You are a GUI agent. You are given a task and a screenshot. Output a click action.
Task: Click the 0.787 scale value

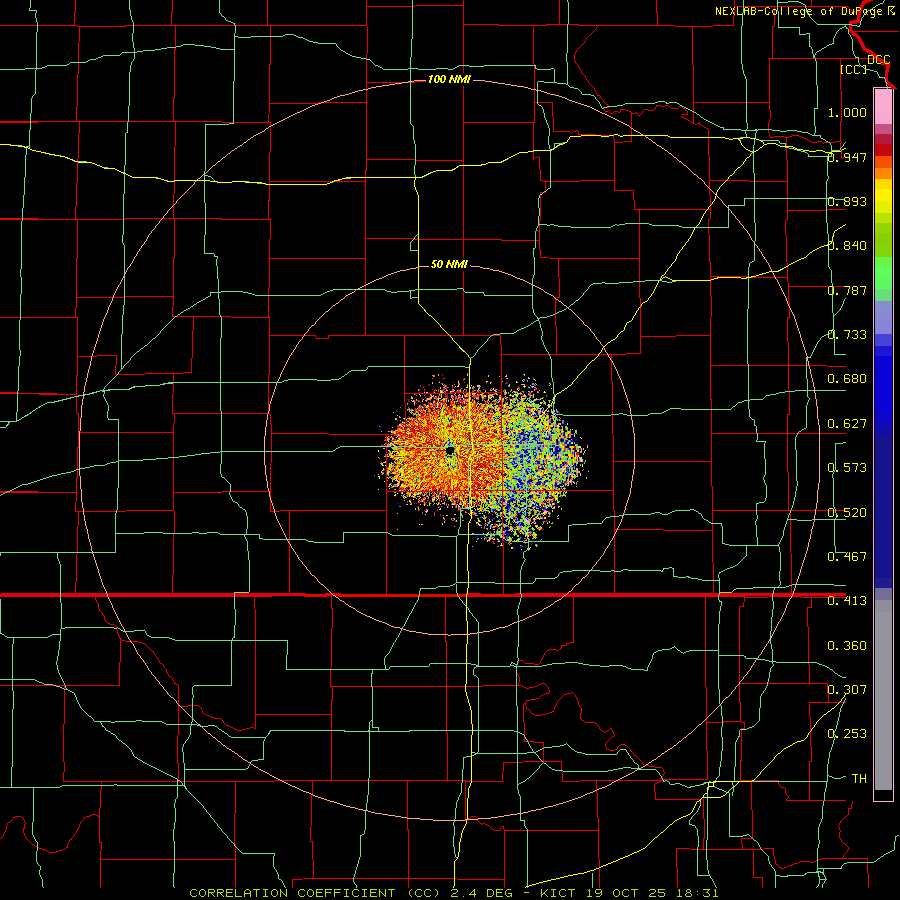[x=847, y=290]
